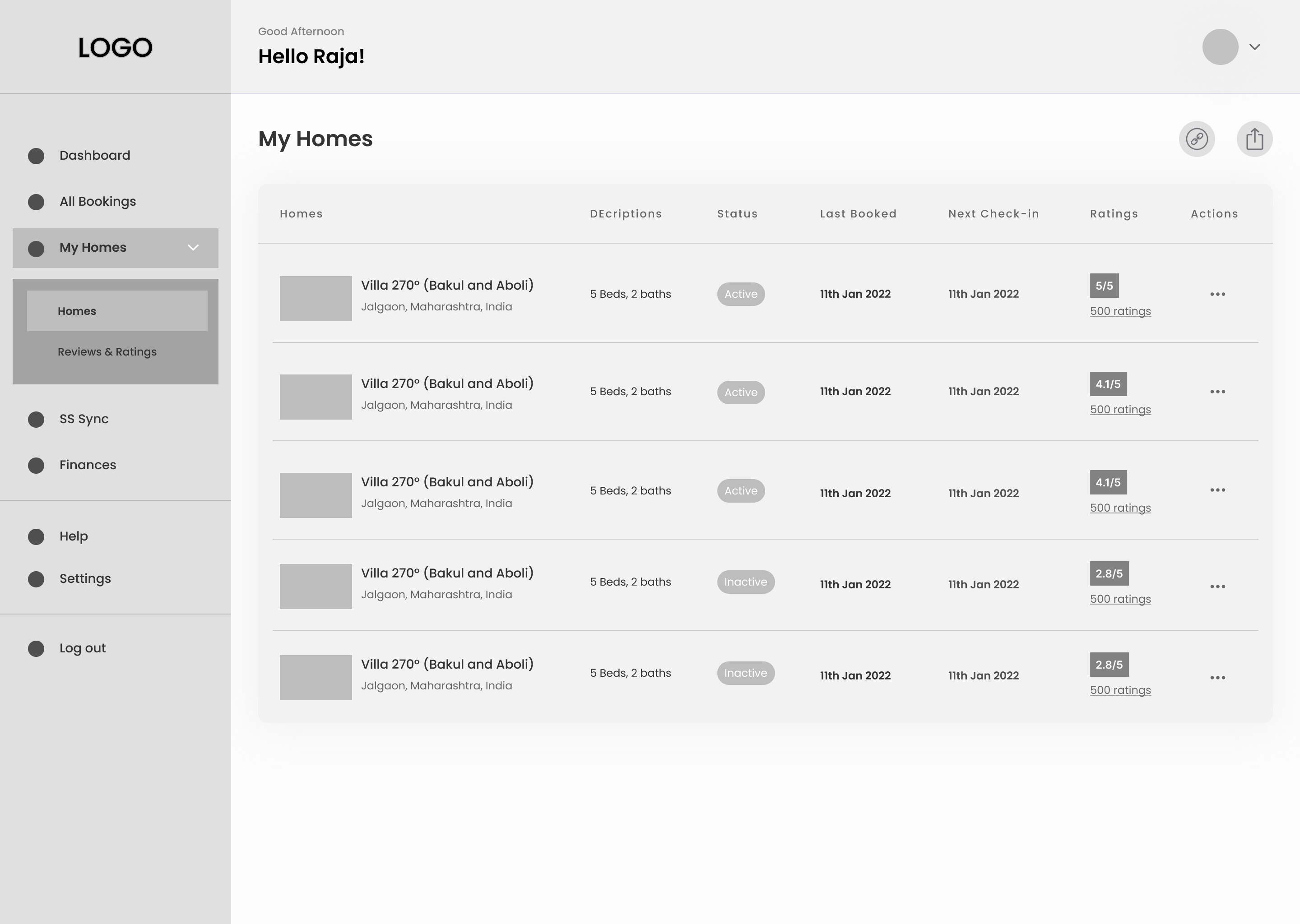Image resolution: width=1300 pixels, height=924 pixels.
Task: Click the share/export icon button
Action: [x=1254, y=139]
